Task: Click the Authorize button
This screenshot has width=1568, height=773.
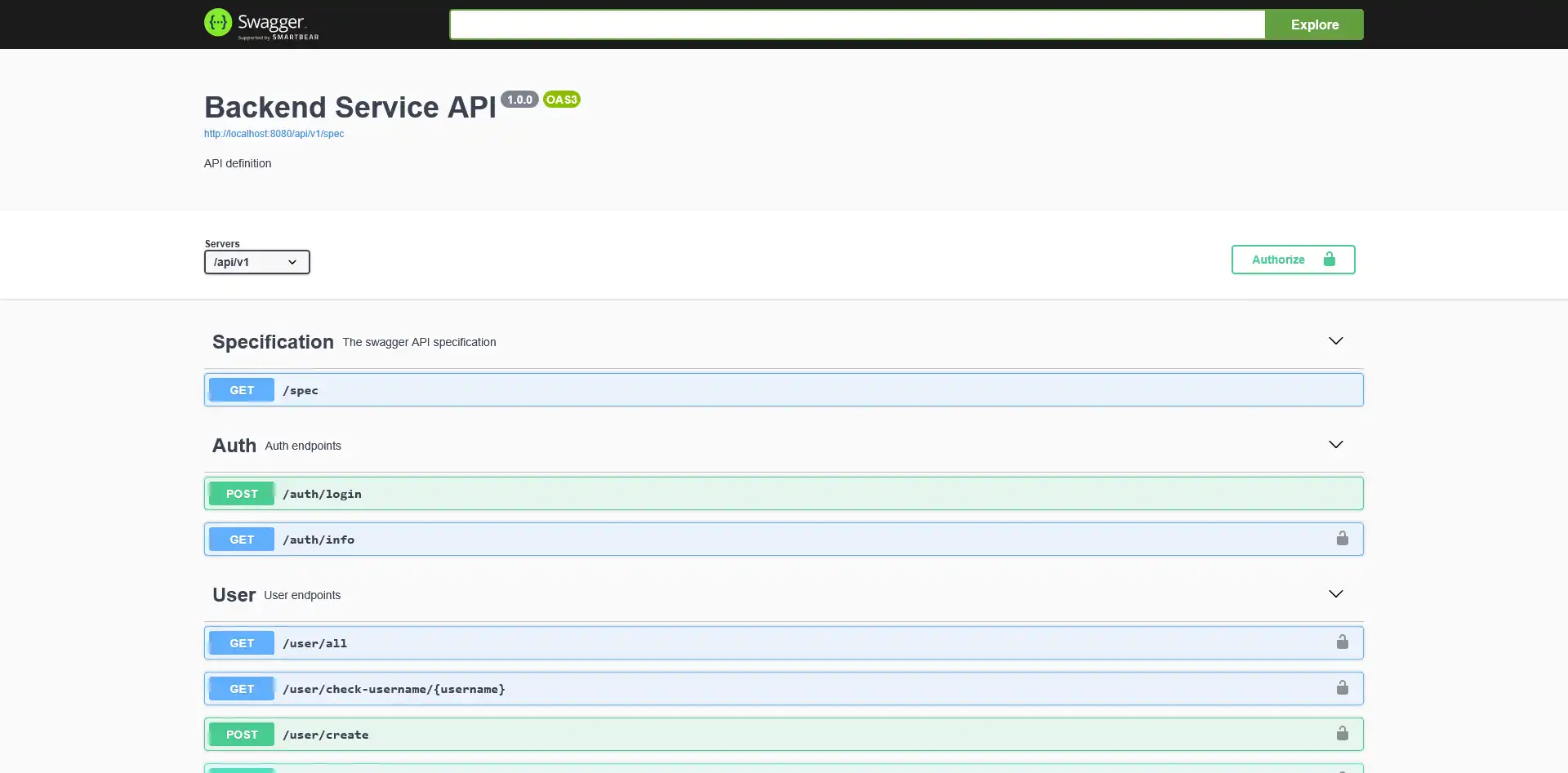Action: tap(1293, 260)
